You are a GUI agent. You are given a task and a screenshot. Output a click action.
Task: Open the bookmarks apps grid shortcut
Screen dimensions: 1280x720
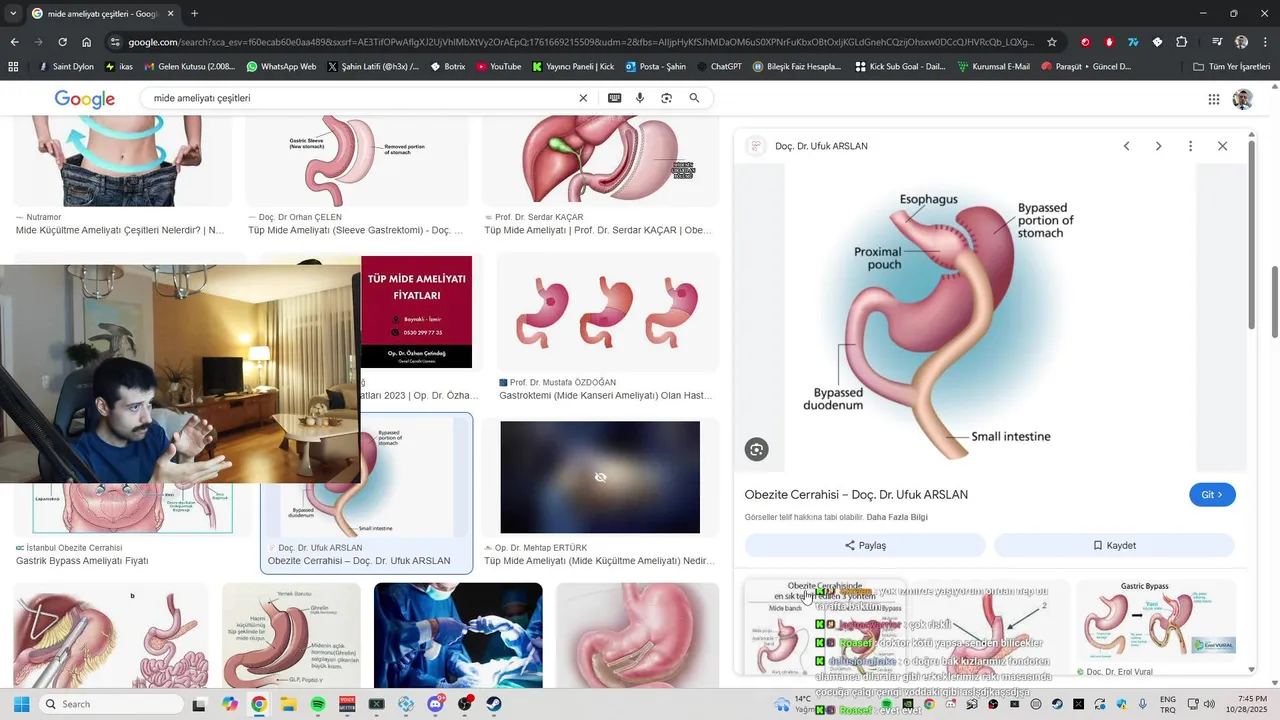pos(13,67)
